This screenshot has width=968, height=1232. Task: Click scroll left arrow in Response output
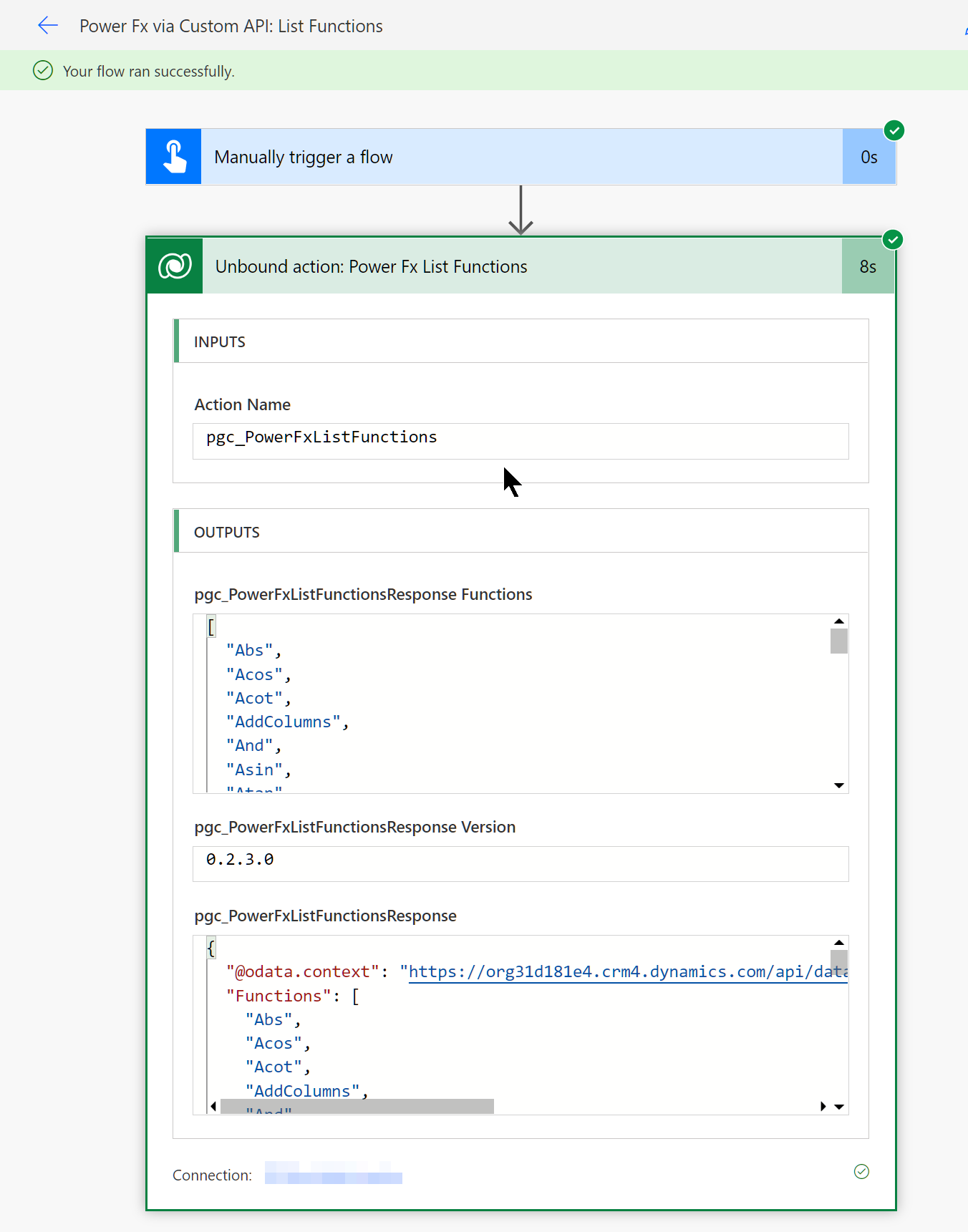point(213,1107)
